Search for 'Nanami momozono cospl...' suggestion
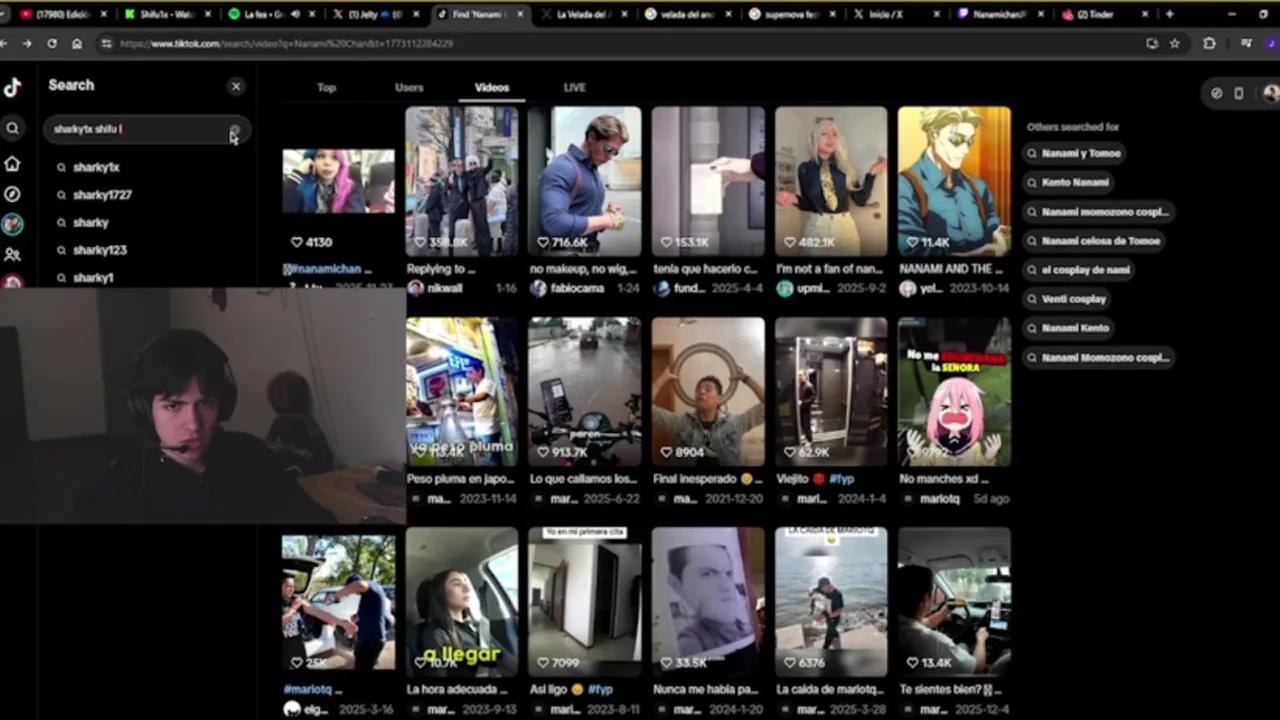This screenshot has width=1280, height=720. (1098, 212)
